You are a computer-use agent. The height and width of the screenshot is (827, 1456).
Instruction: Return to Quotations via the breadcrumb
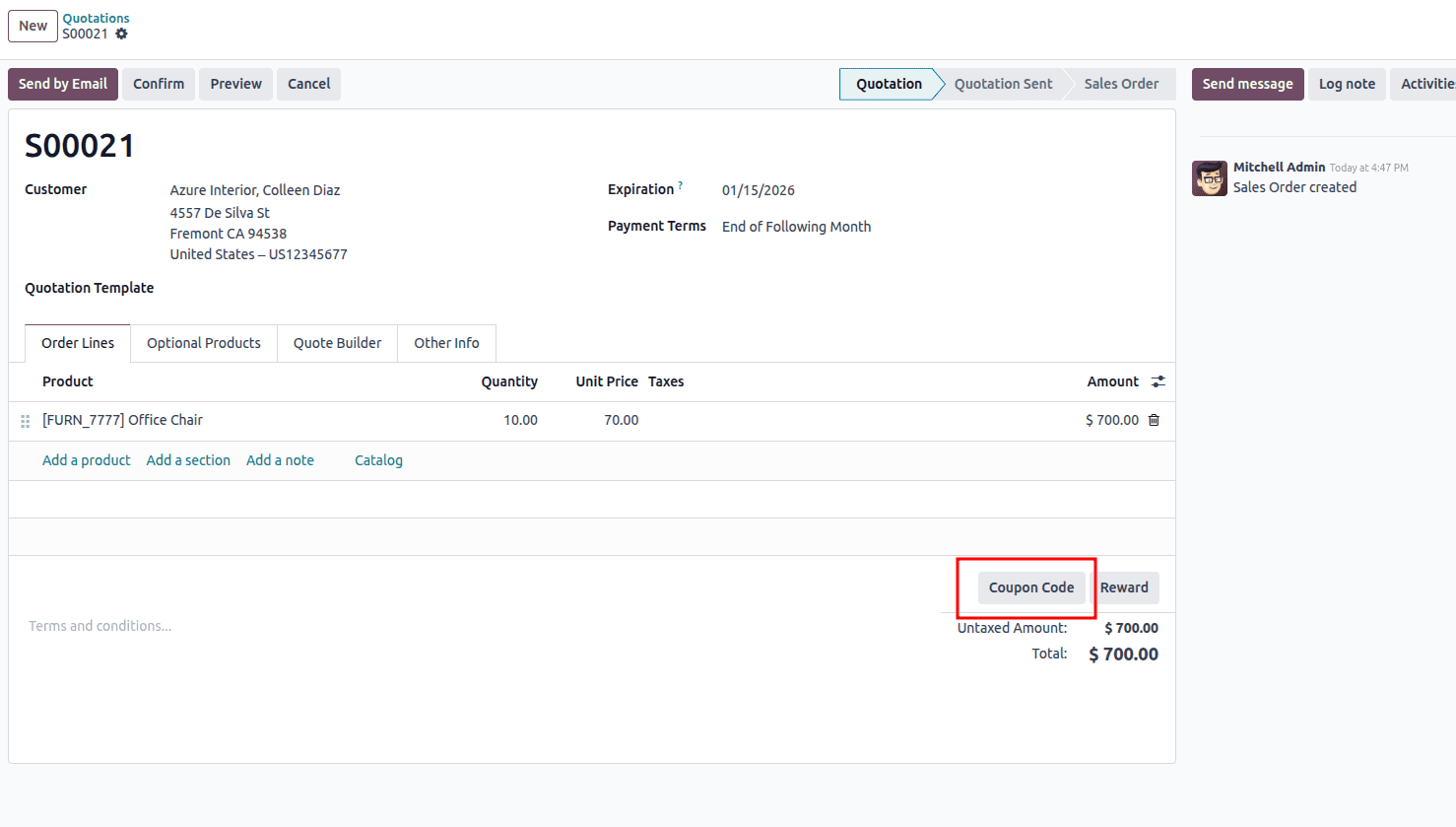[x=96, y=17]
